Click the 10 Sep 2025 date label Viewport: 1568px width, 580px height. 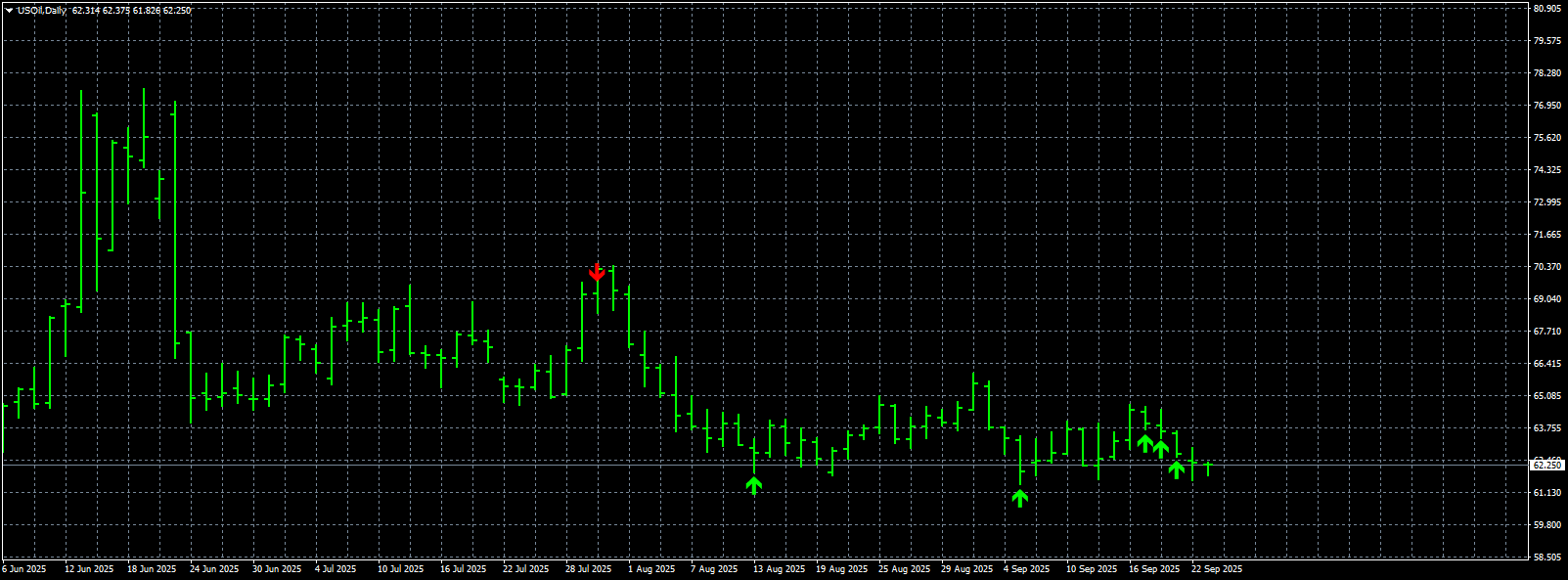[x=1092, y=568]
